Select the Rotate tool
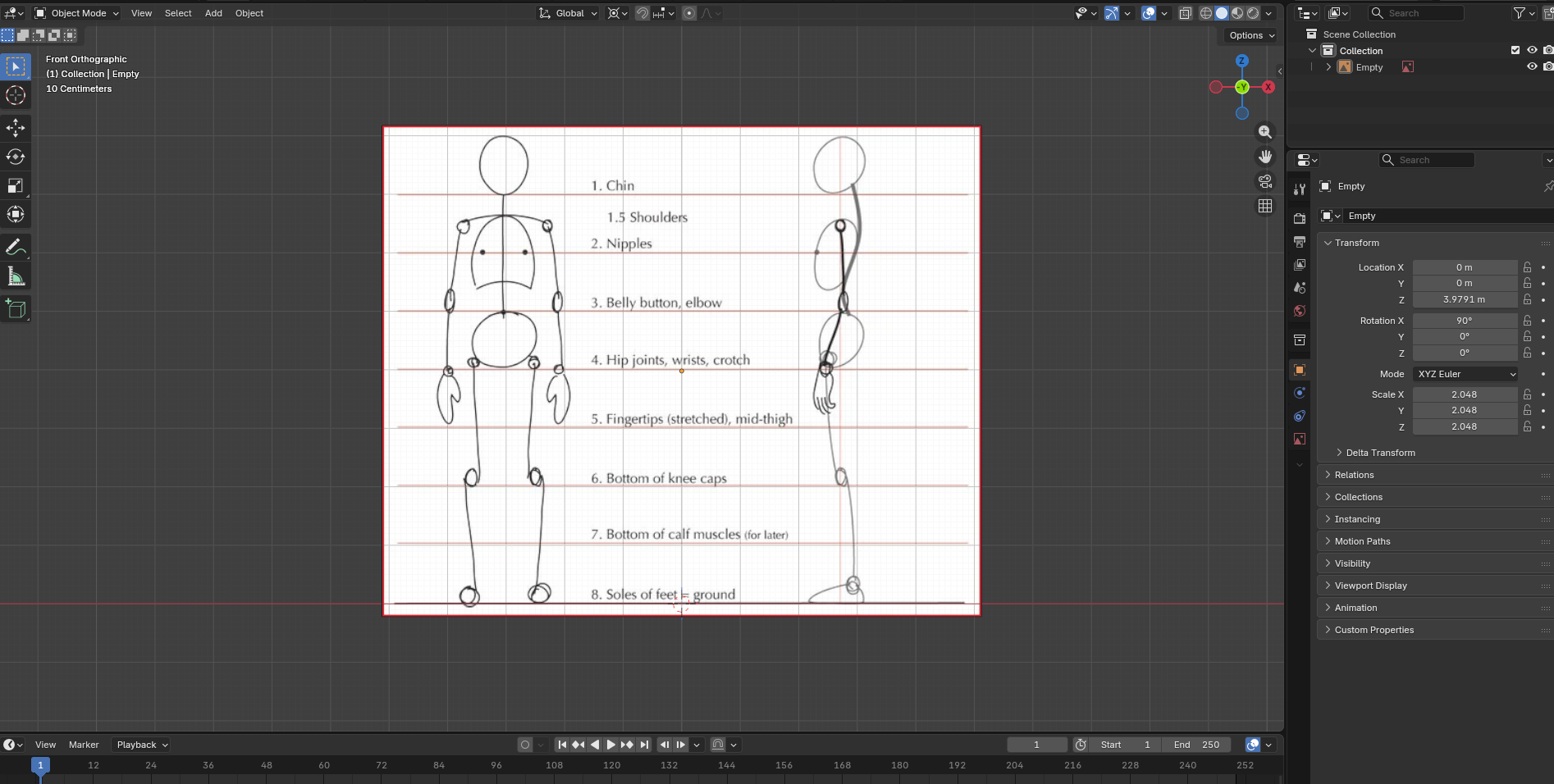Screen dimensions: 1554x784 pos(16,156)
